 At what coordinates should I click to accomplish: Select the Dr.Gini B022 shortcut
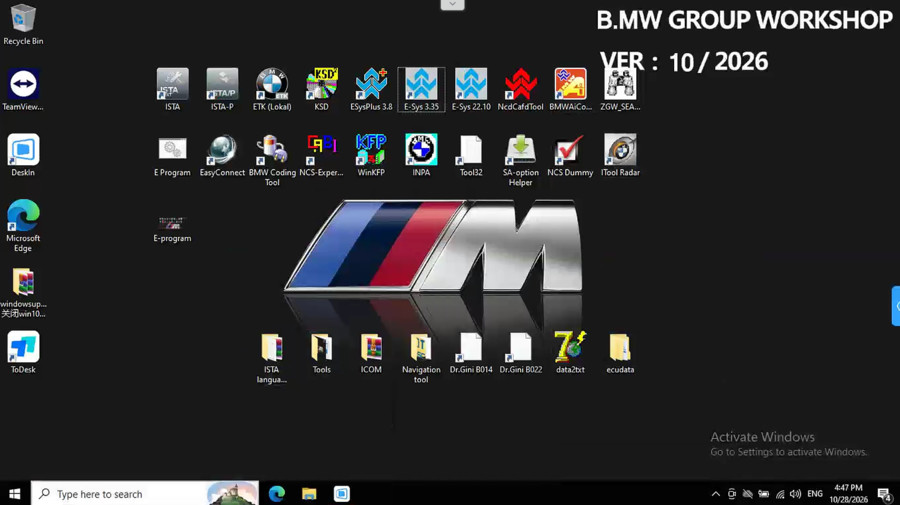521,354
